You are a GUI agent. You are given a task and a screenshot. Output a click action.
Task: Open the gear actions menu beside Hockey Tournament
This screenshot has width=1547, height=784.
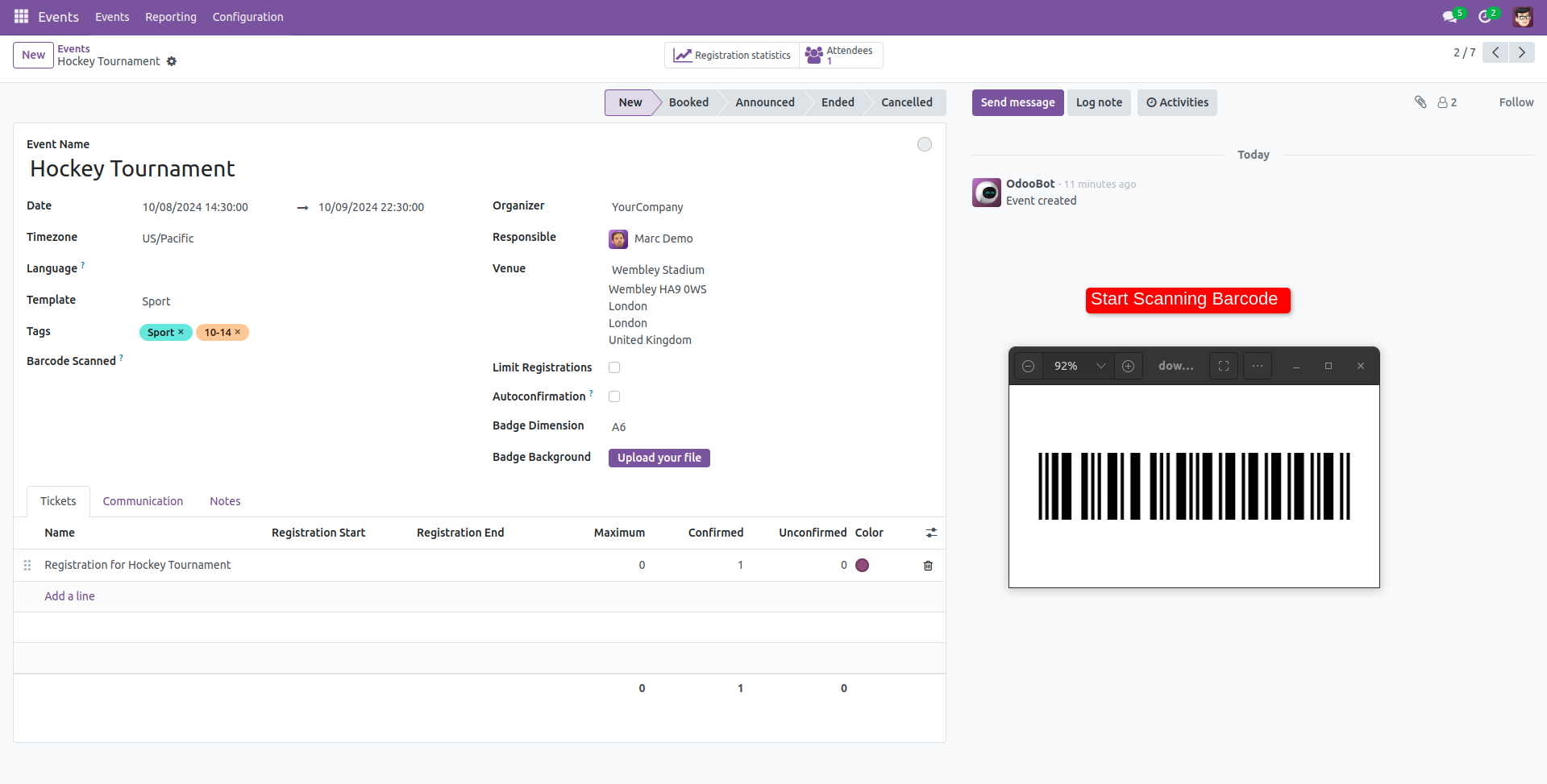(x=172, y=61)
